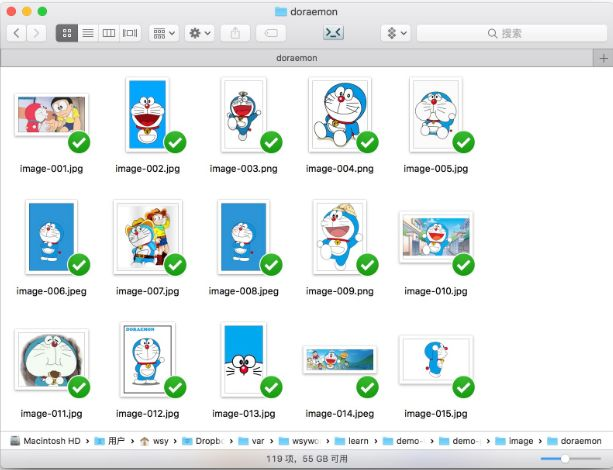613x470 pixels.
Task: Click the file name image-012.jpg
Action: 148,414
